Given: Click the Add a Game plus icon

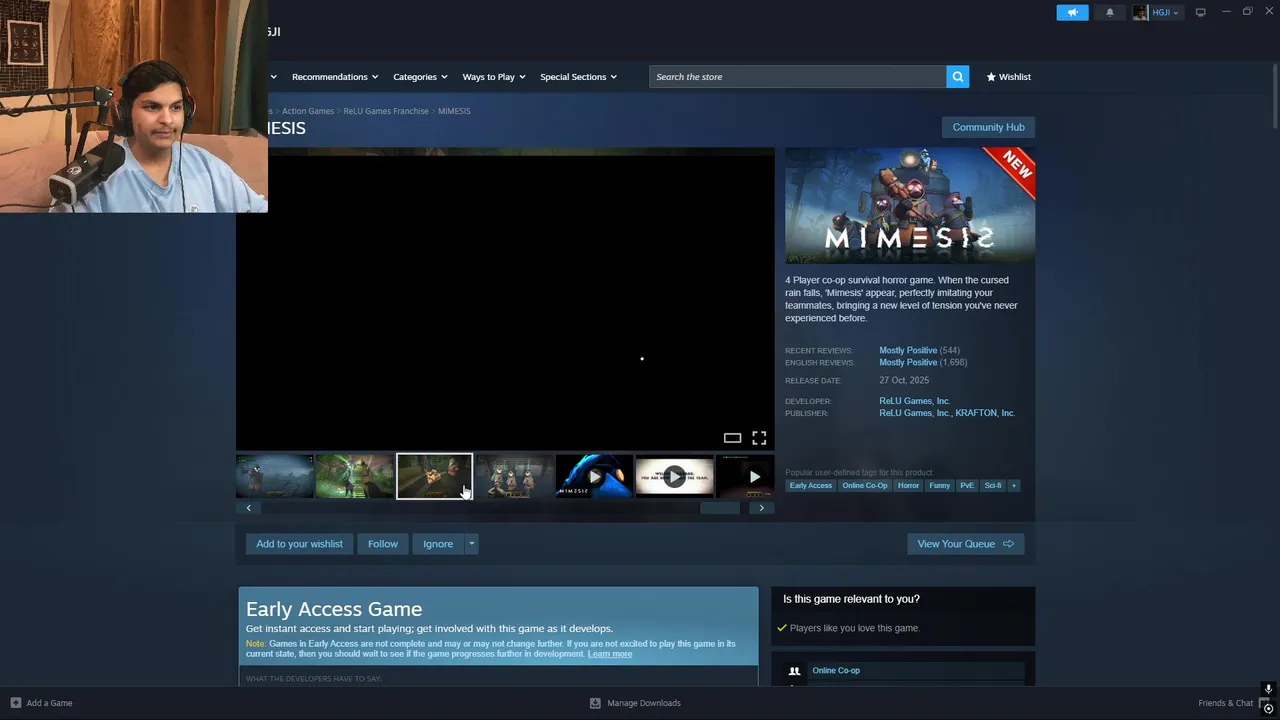Looking at the screenshot, I should tap(16, 703).
